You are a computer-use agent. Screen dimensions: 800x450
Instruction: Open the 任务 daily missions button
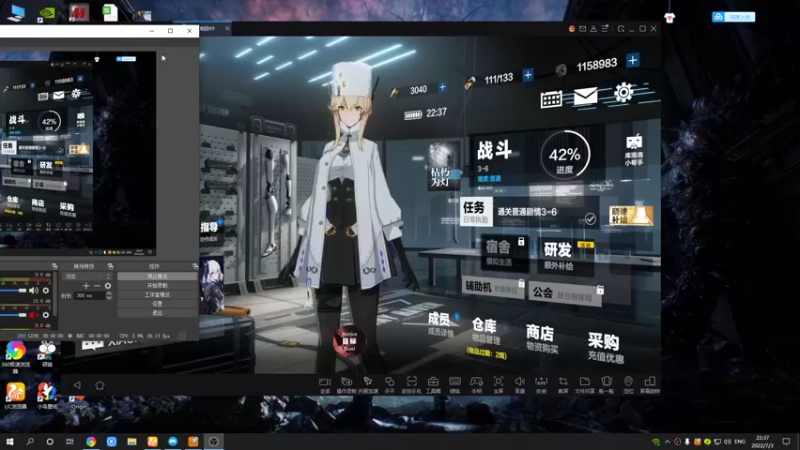pos(476,211)
